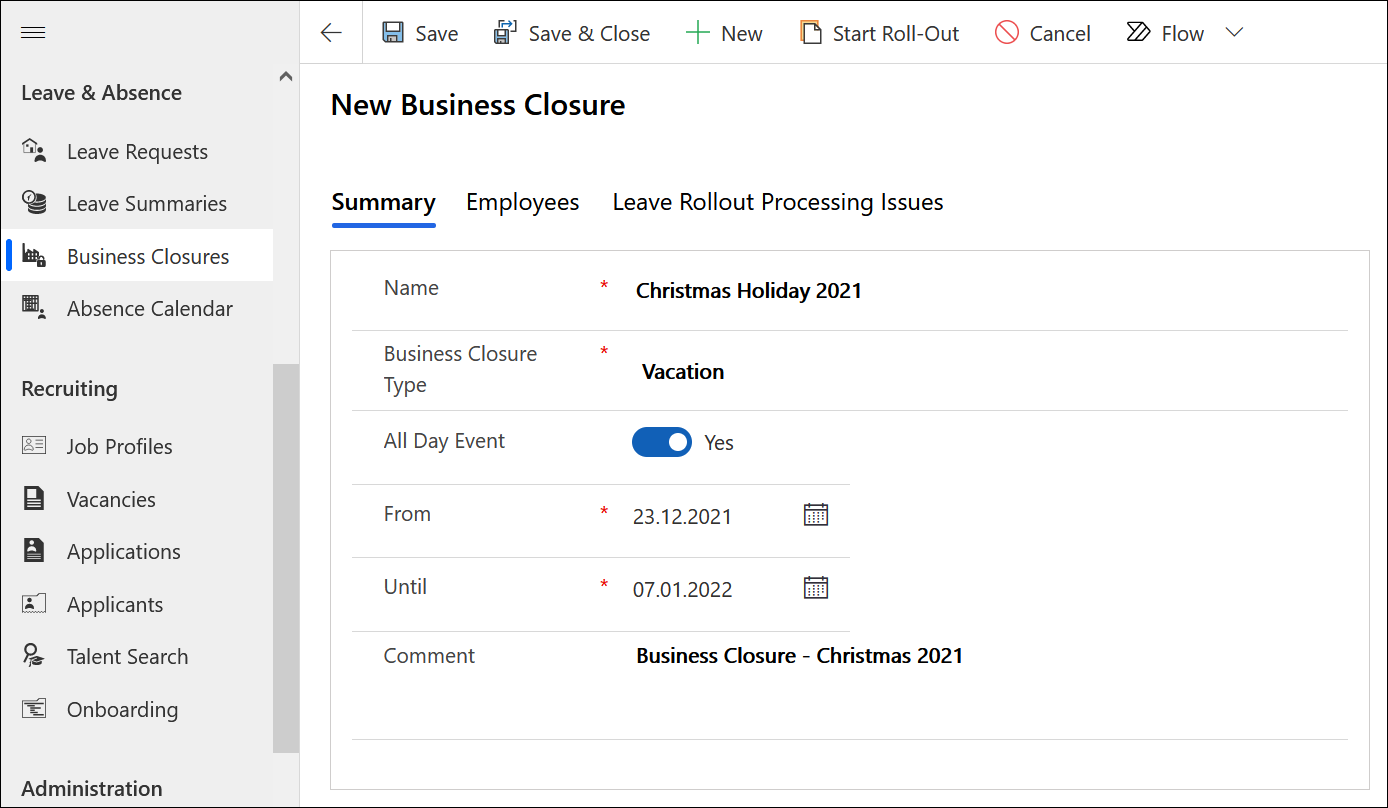Toggle the All Day Event switch

(661, 442)
